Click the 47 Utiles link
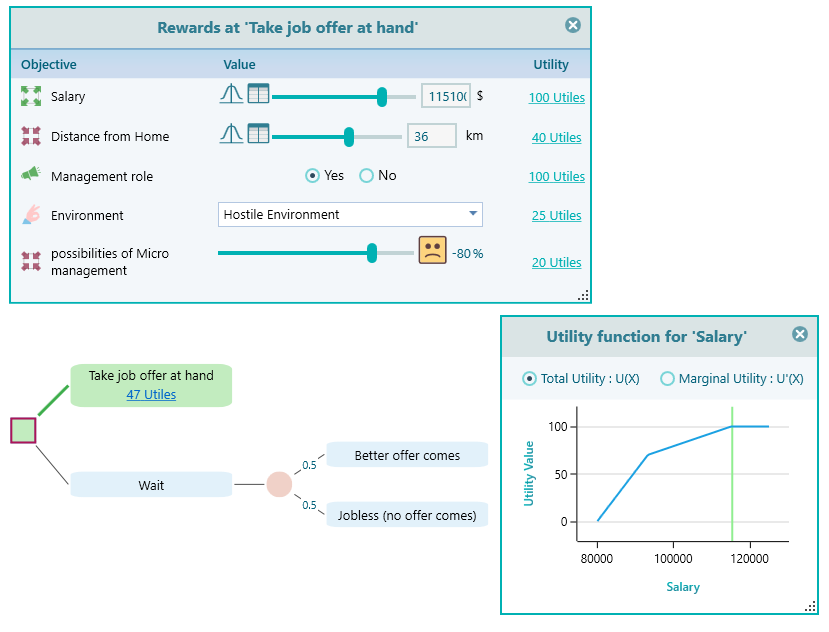Screen dimensions: 829x632 (x=151, y=394)
